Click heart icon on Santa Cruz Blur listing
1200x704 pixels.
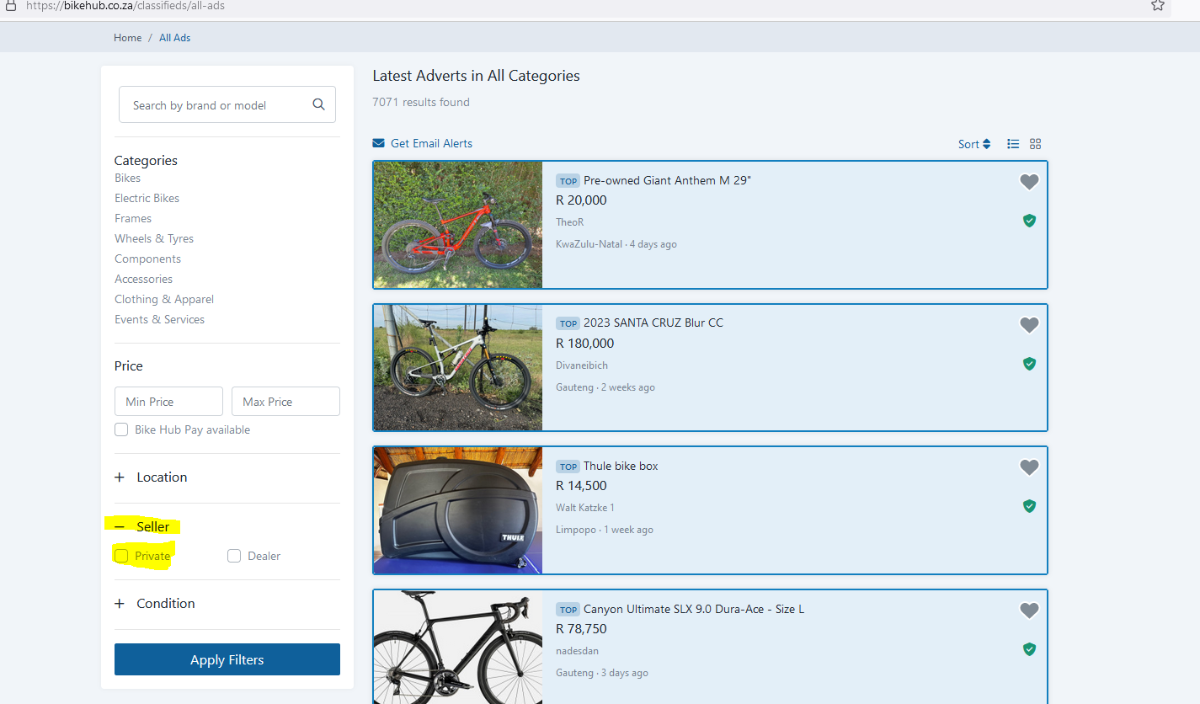click(1029, 325)
